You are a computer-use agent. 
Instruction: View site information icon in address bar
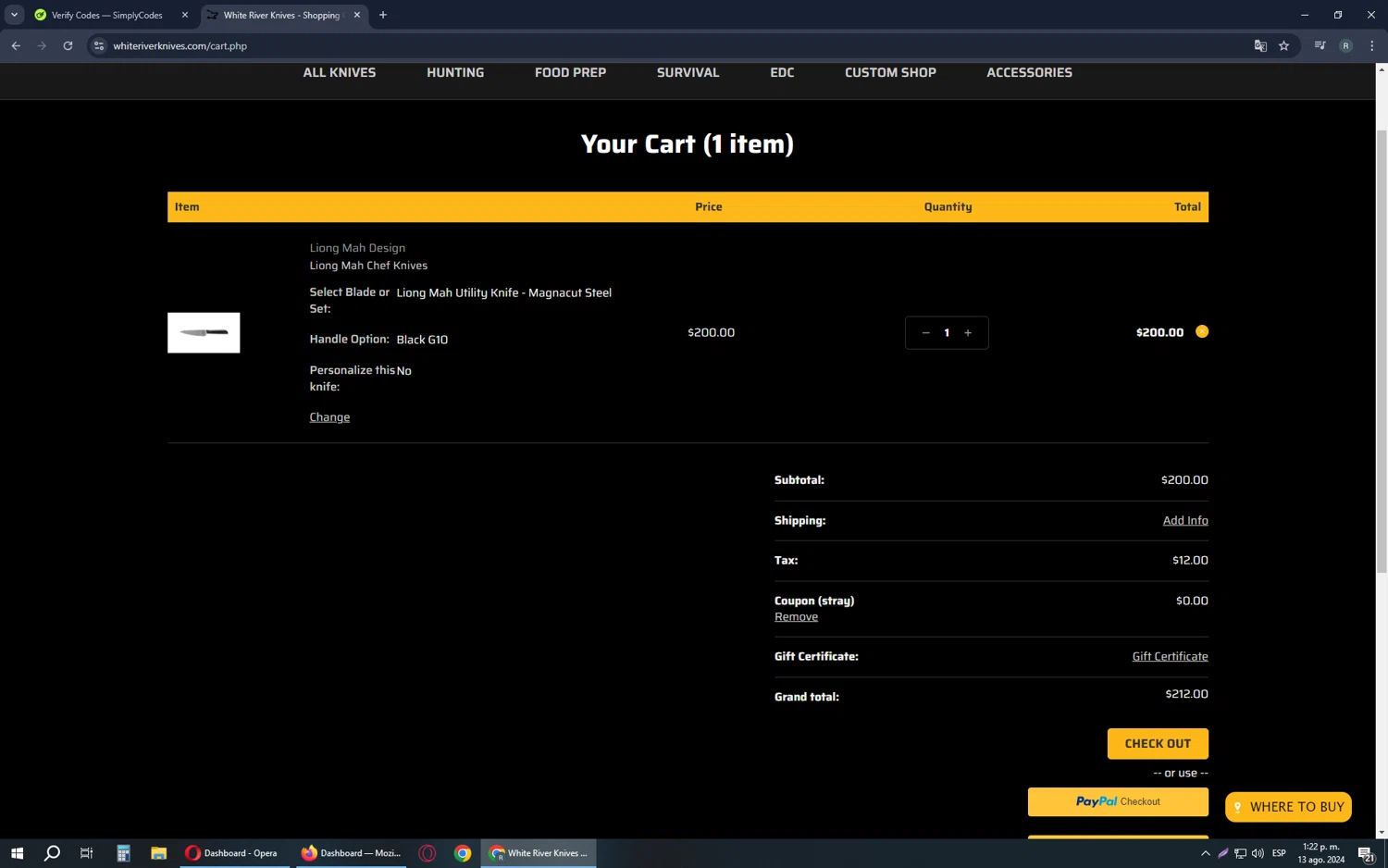pyautogui.click(x=99, y=45)
